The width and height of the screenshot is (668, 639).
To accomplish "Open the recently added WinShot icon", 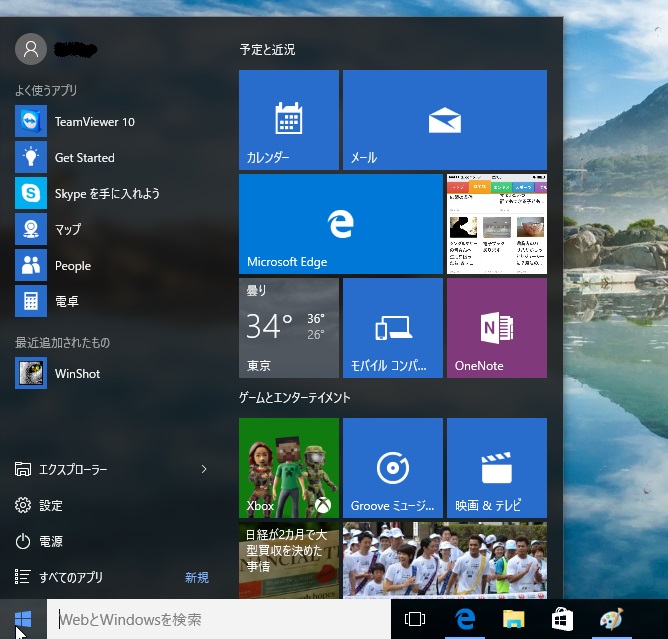I will click(x=31, y=373).
